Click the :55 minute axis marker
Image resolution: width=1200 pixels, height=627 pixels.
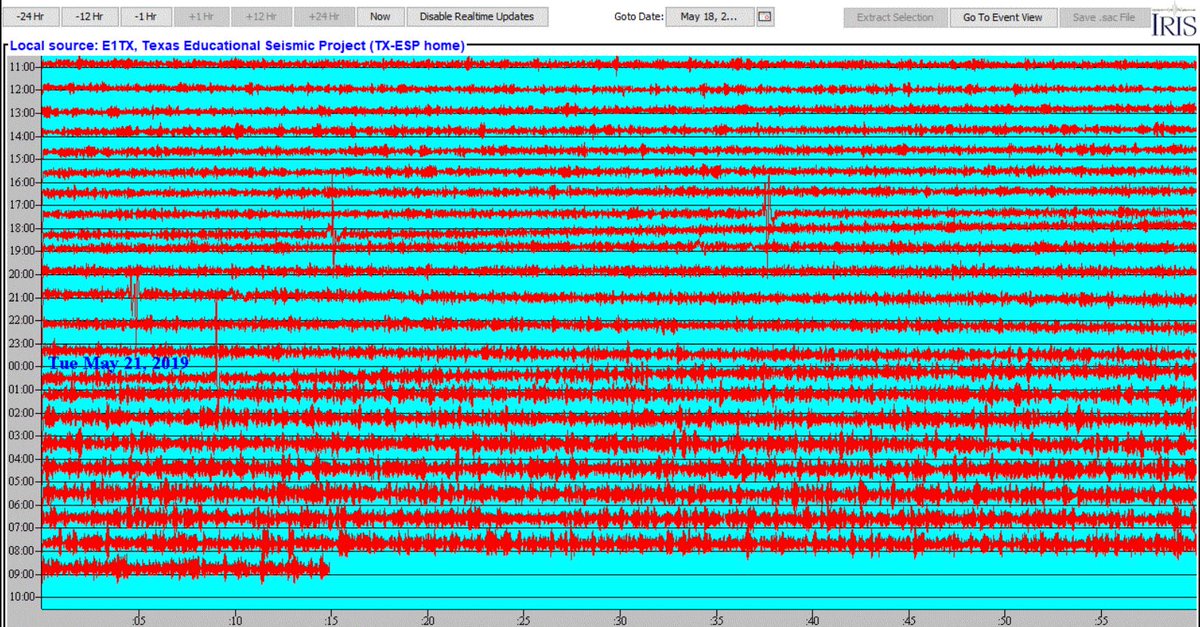point(1102,619)
